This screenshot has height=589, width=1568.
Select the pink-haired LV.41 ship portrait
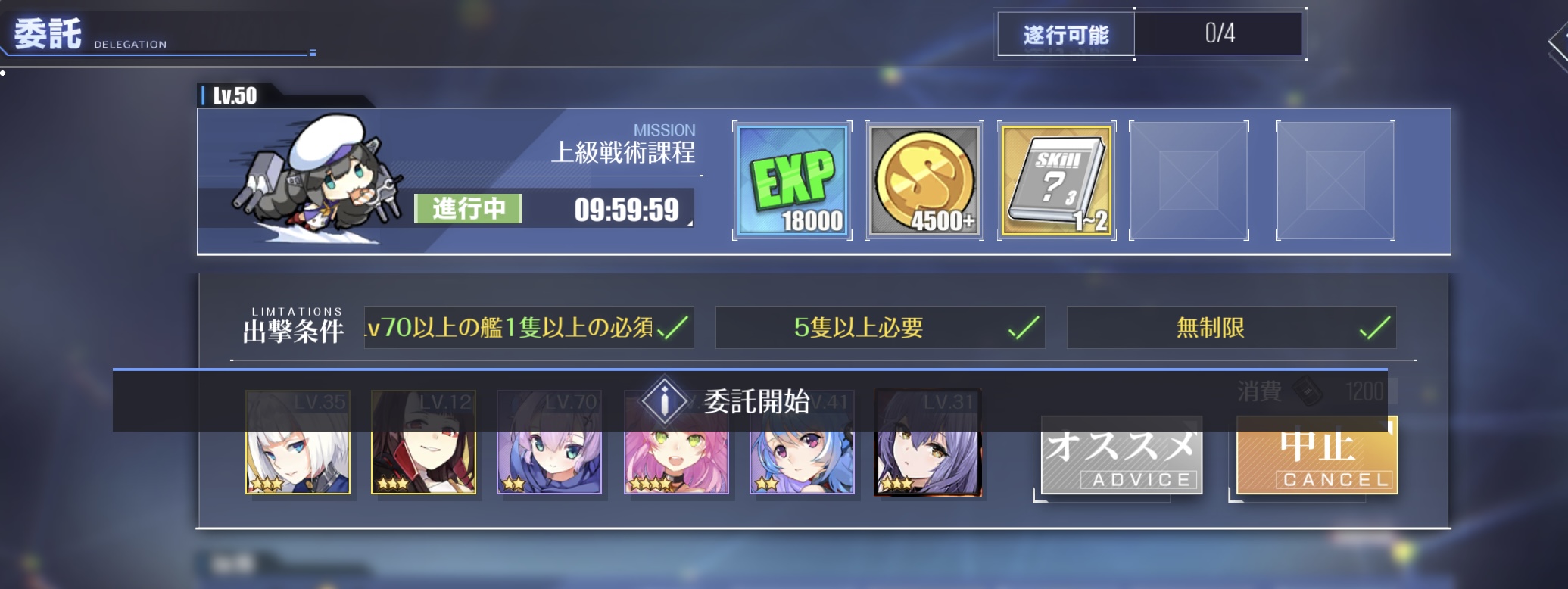coord(676,442)
